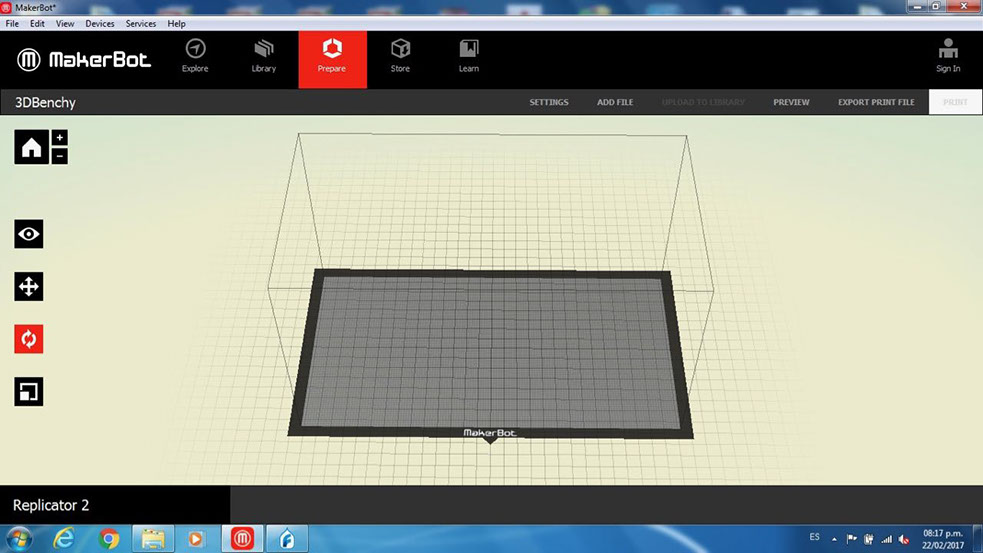Click UPLOAD TO LIBRARY
This screenshot has width=983, height=553.
(703, 102)
